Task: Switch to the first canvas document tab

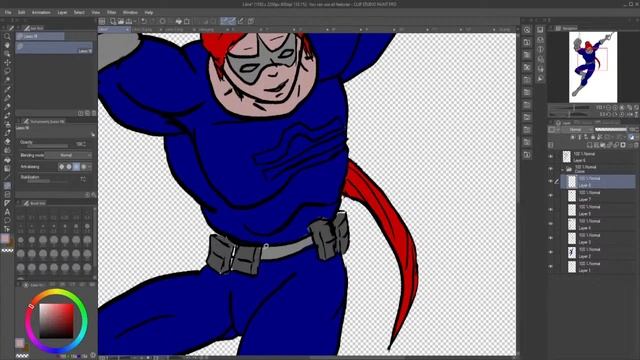Action: (x=113, y=29)
